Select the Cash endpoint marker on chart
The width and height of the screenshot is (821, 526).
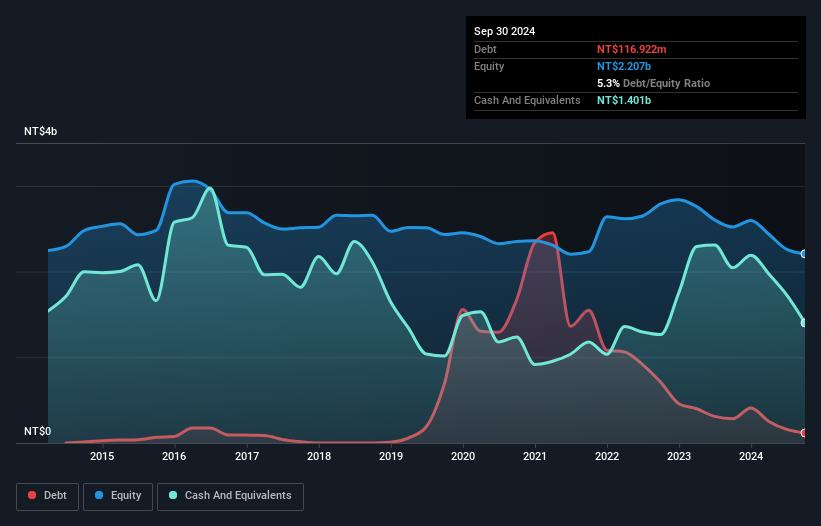point(804,323)
